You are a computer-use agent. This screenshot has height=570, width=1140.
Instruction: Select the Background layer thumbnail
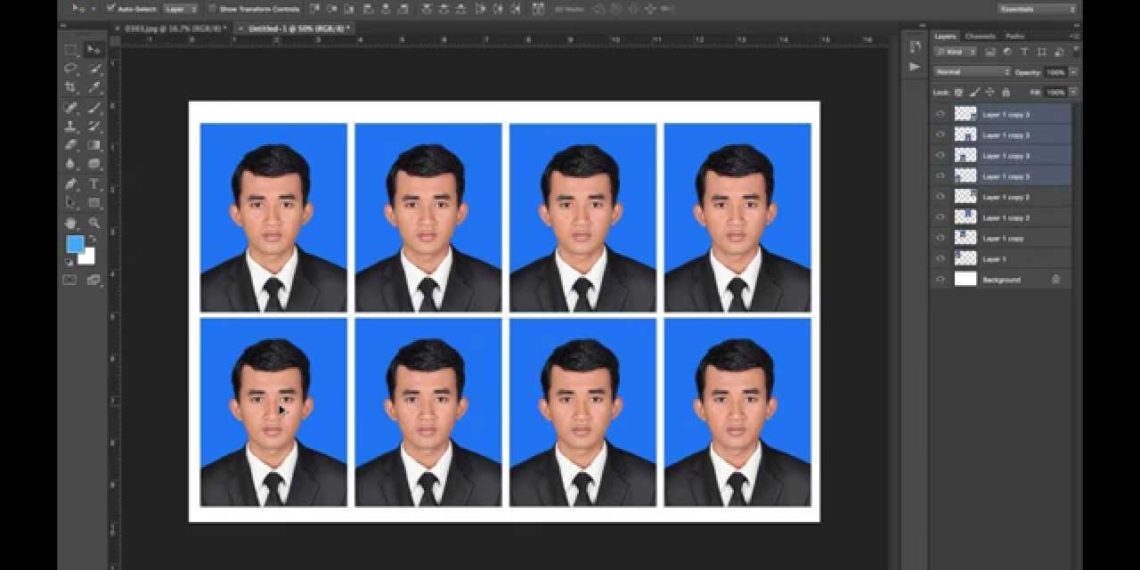966,280
